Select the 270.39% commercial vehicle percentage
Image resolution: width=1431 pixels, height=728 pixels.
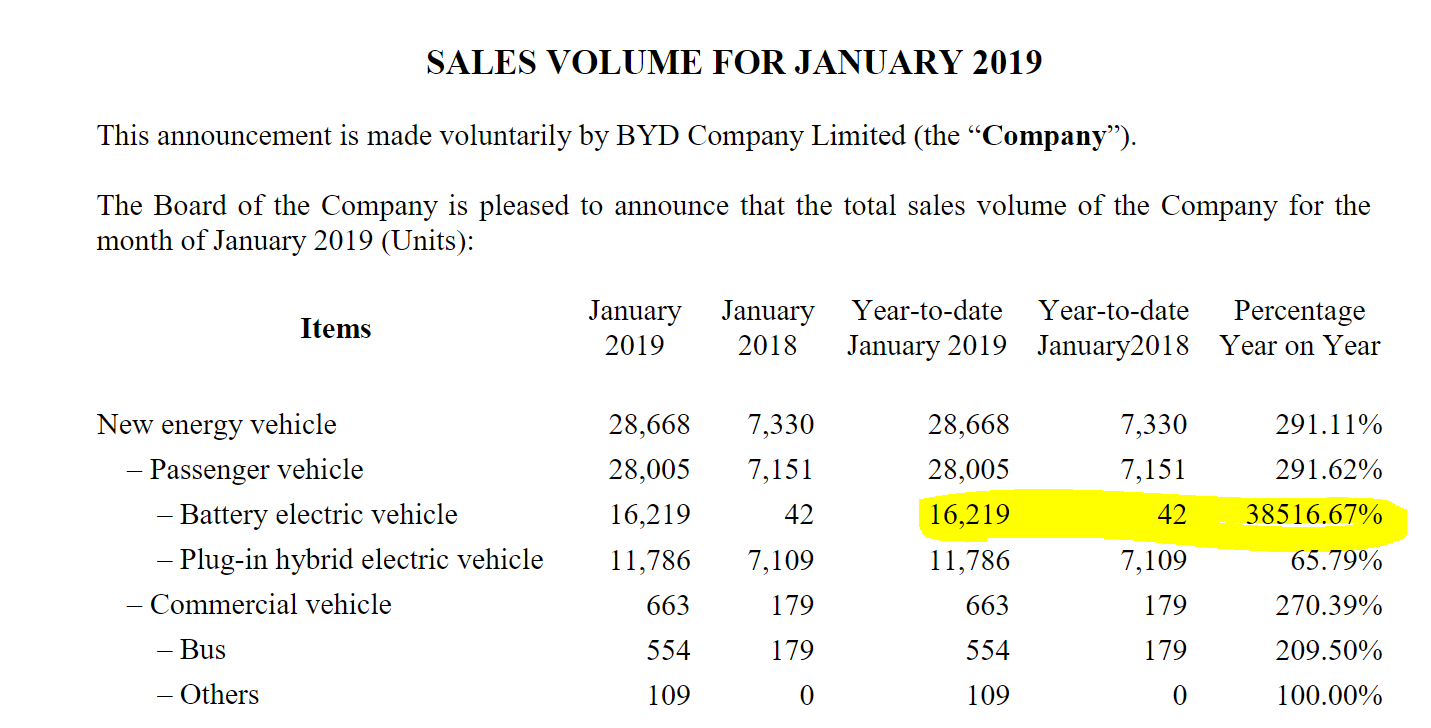coord(1329,605)
